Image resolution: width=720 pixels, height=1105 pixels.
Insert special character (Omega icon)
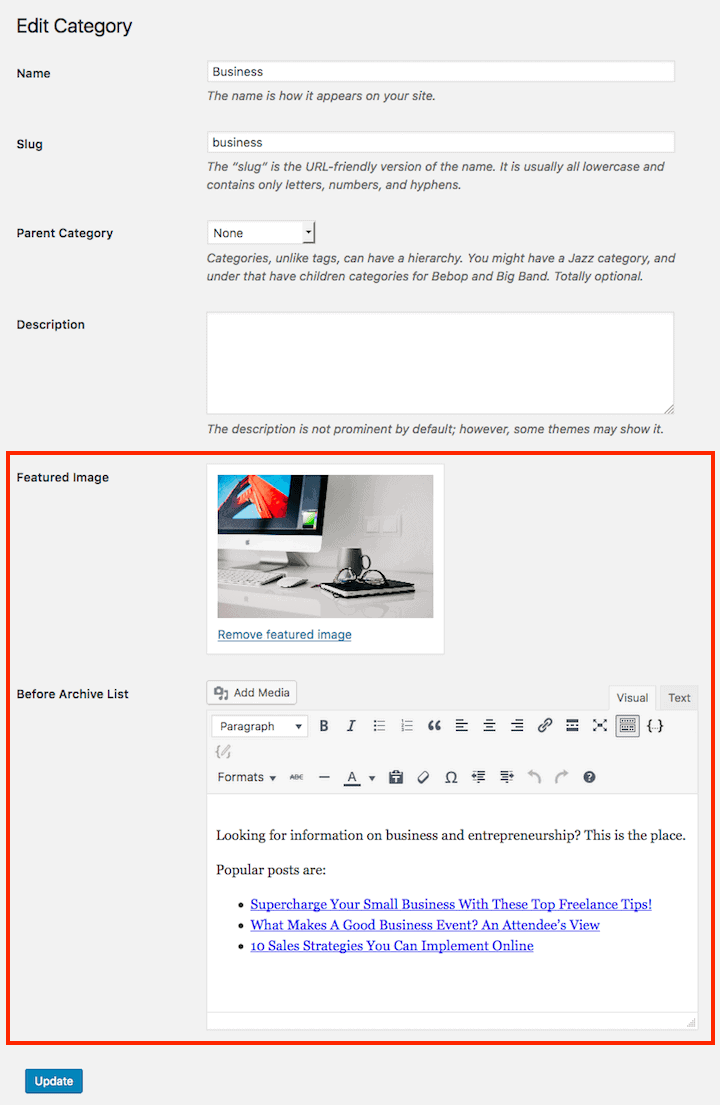coord(451,777)
